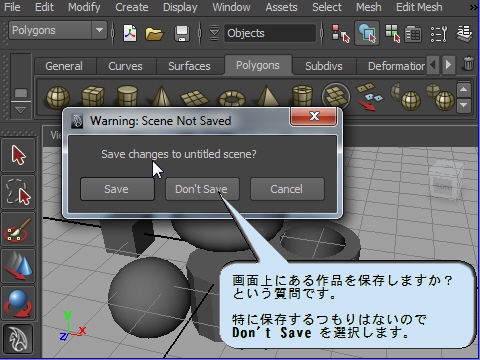Image resolution: width=480 pixels, height=360 pixels.
Task: Activate the Paint selection tool
Action: click(x=18, y=229)
